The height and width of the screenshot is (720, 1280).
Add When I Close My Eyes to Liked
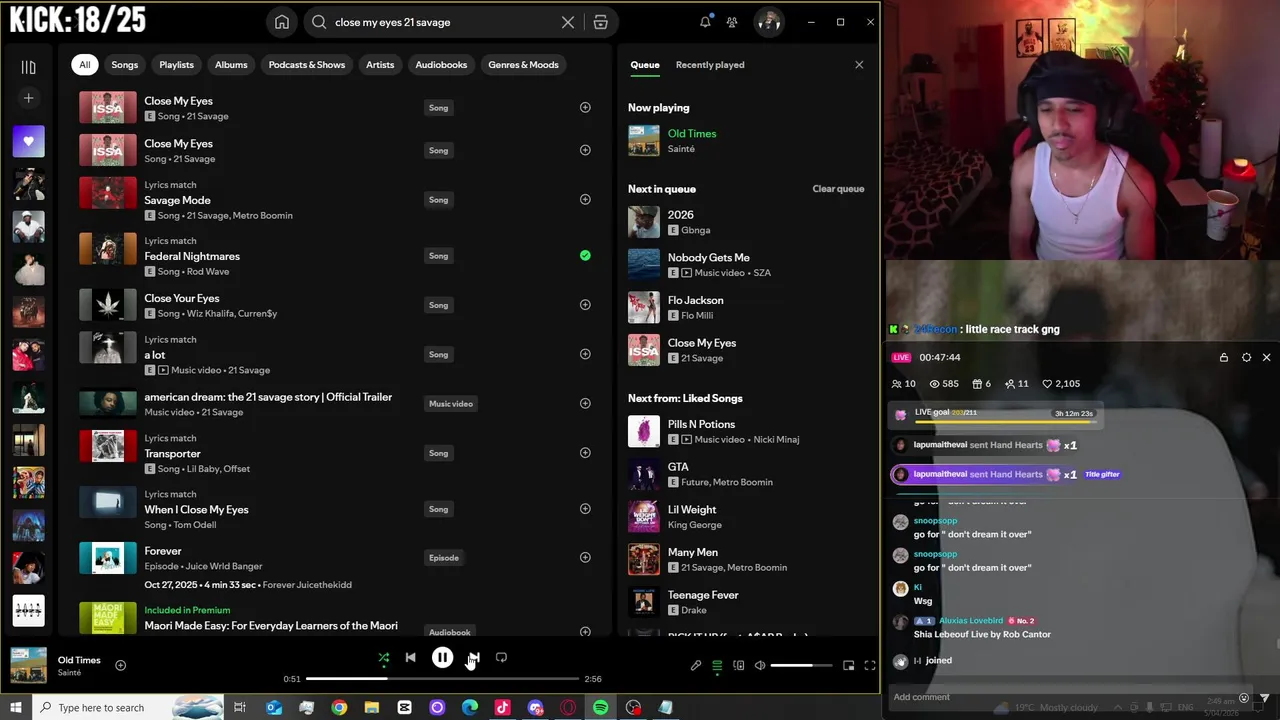tap(585, 508)
